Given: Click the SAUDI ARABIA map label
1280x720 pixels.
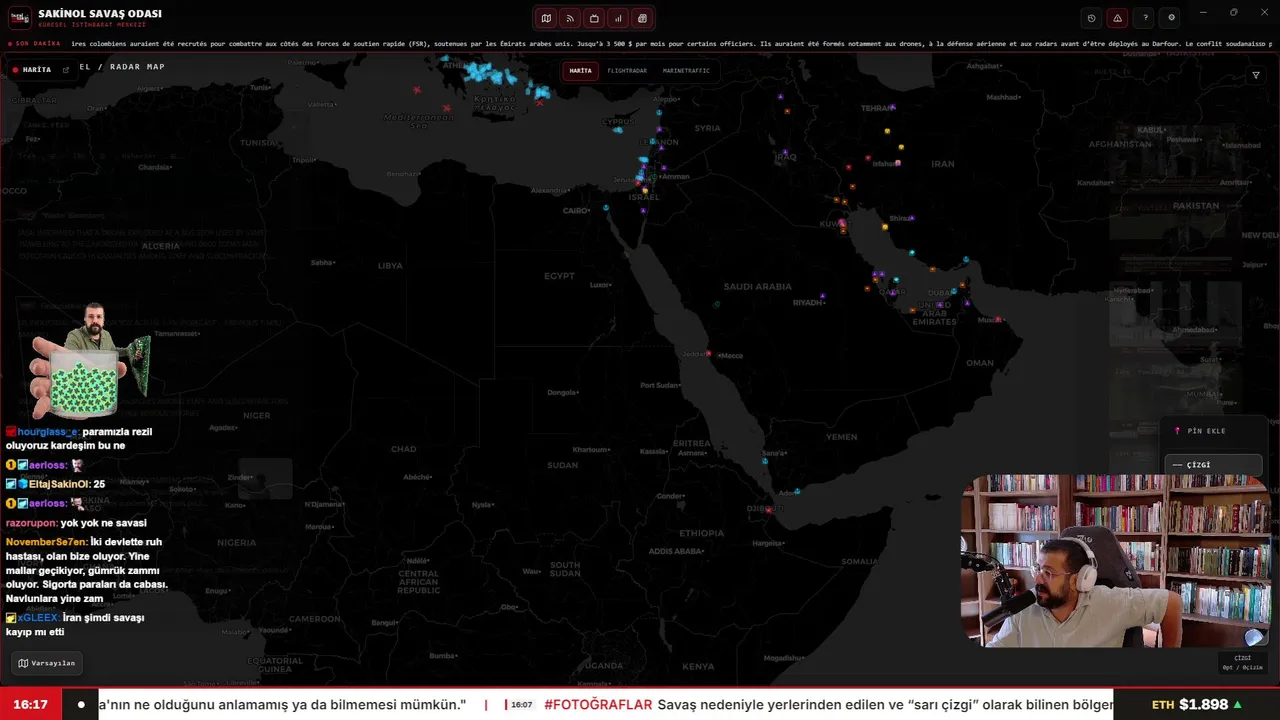Looking at the screenshot, I should (758, 287).
